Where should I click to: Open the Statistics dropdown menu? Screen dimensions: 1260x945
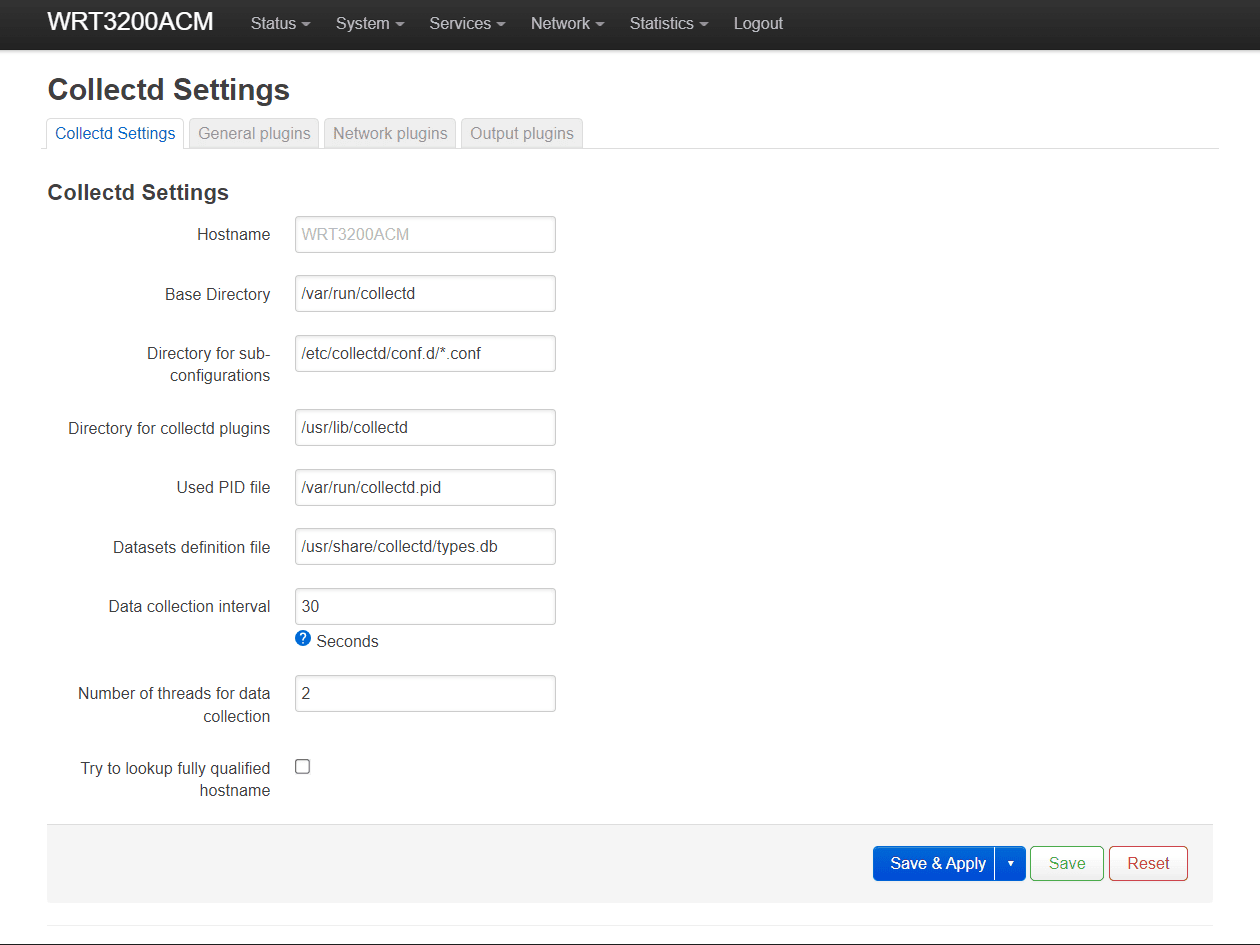click(x=669, y=23)
